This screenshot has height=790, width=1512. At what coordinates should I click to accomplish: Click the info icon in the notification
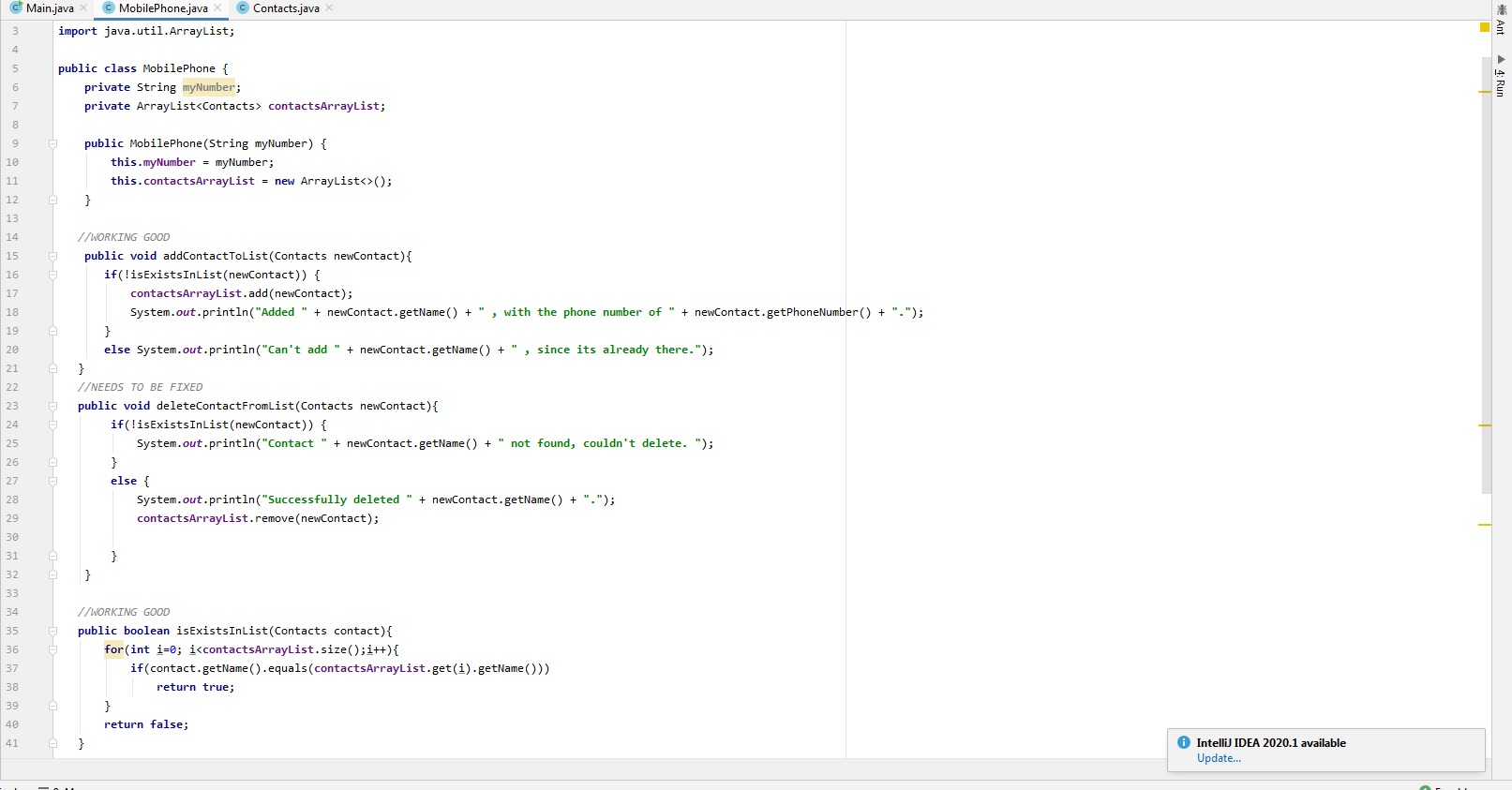click(x=1184, y=742)
